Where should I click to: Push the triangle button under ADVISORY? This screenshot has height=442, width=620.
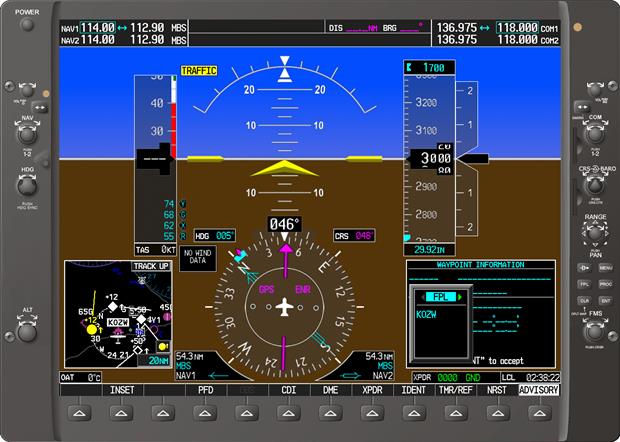[540, 413]
